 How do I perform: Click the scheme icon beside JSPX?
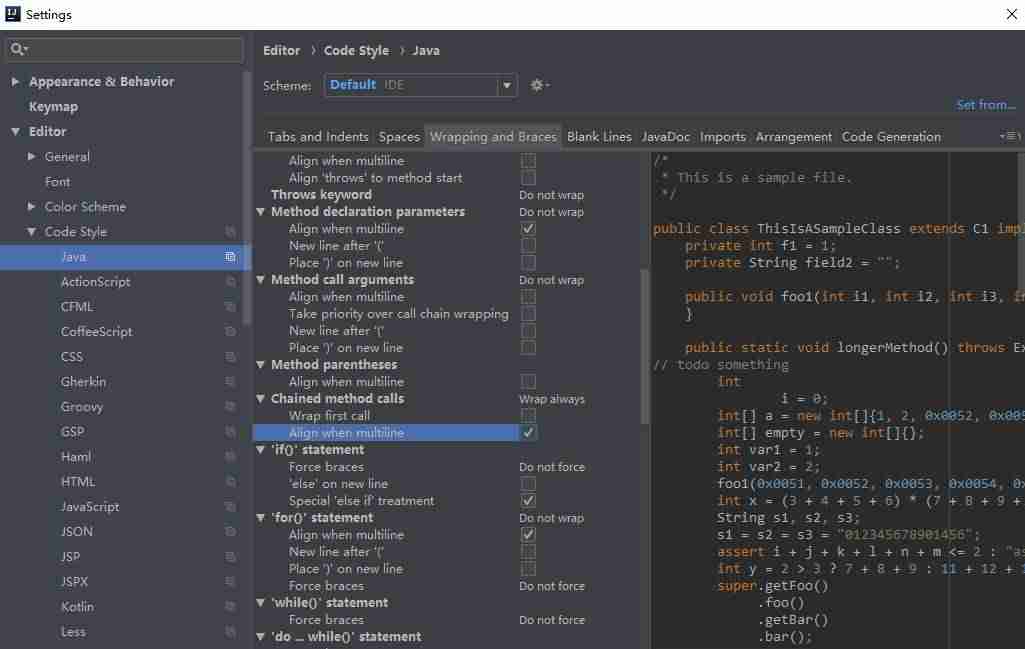(230, 581)
